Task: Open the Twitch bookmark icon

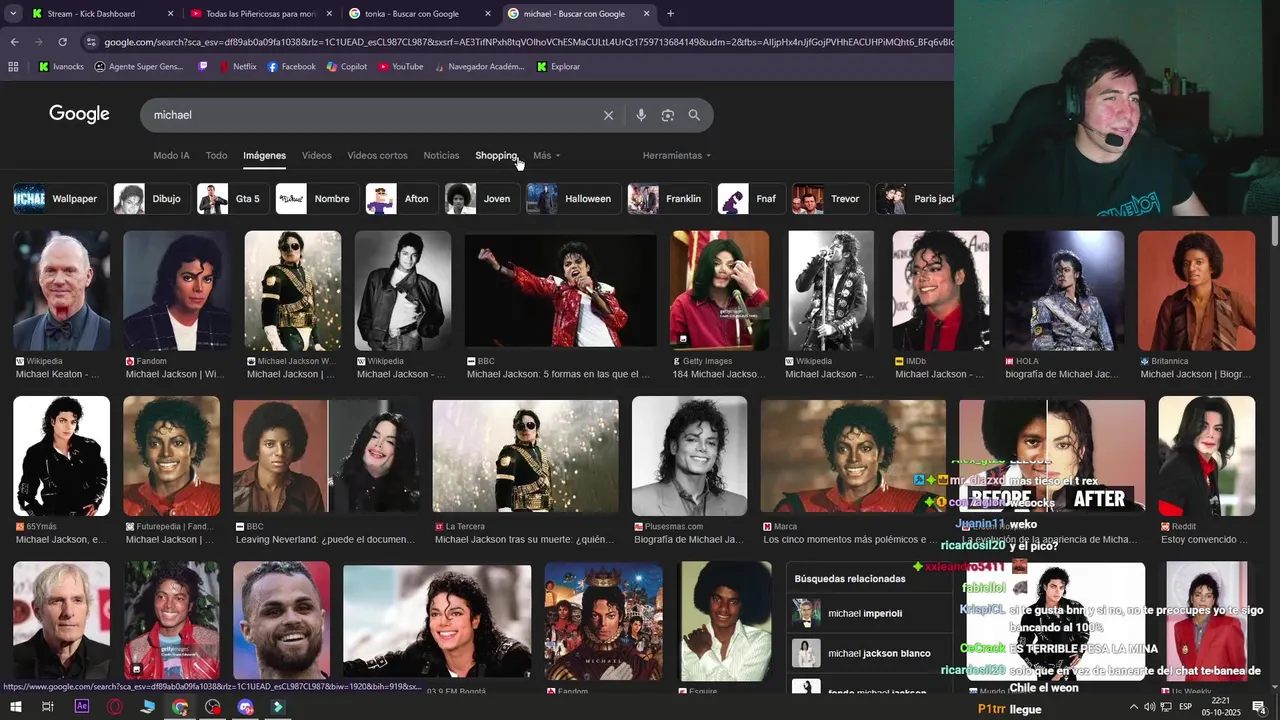Action: (x=204, y=67)
